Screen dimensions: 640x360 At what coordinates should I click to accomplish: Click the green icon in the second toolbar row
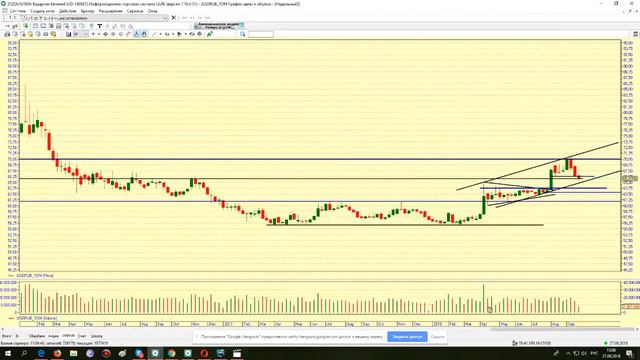pos(26,26)
